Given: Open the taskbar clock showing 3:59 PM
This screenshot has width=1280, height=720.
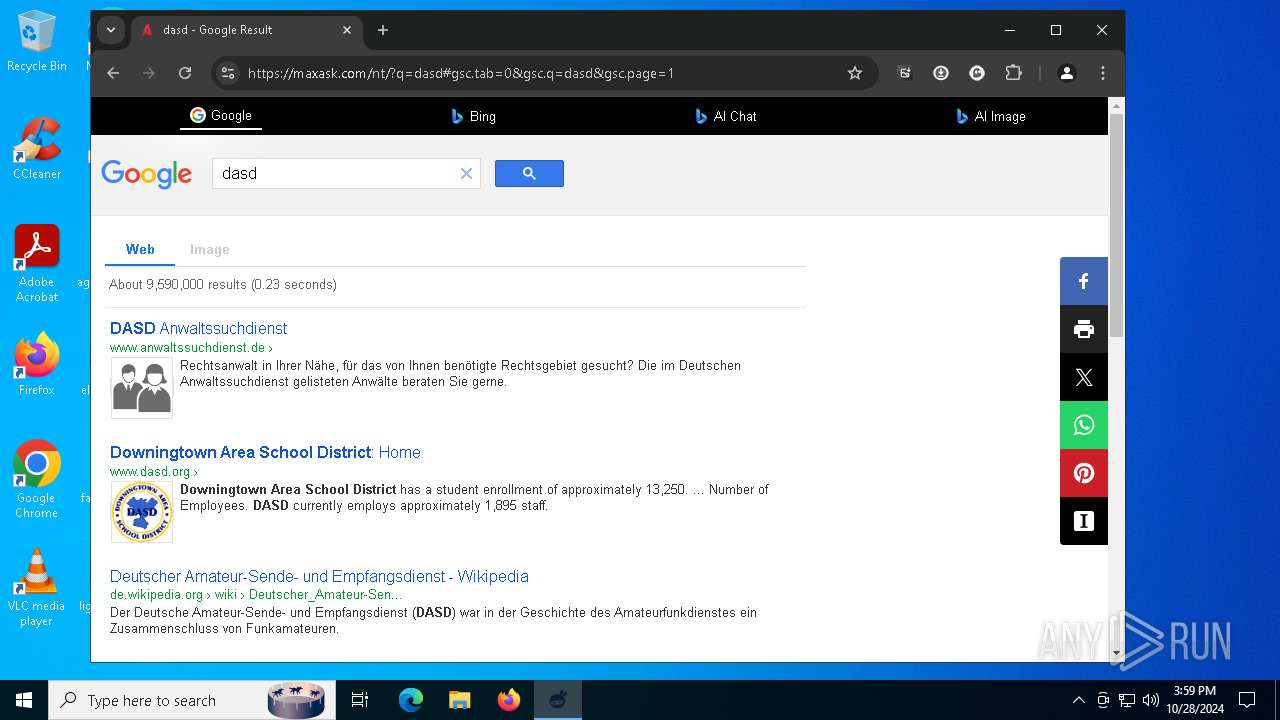Looking at the screenshot, I should pos(1195,700).
